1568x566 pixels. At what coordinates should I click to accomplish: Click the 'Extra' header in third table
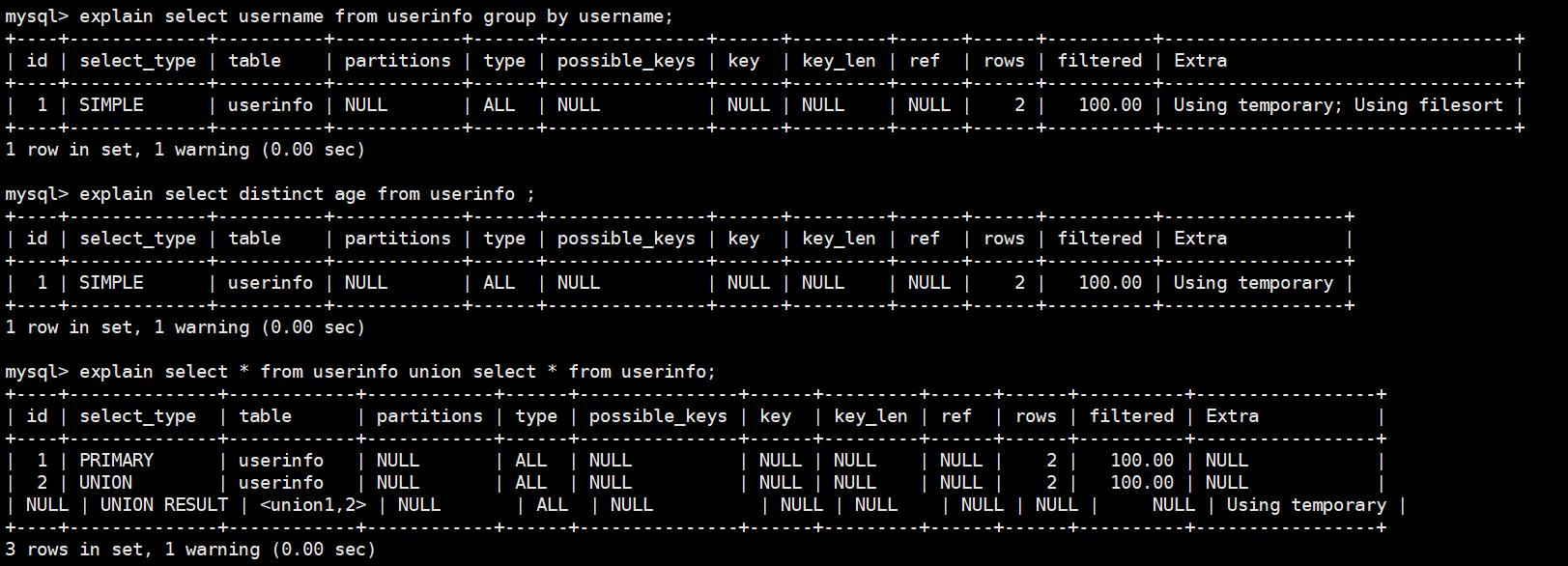click(x=1232, y=416)
